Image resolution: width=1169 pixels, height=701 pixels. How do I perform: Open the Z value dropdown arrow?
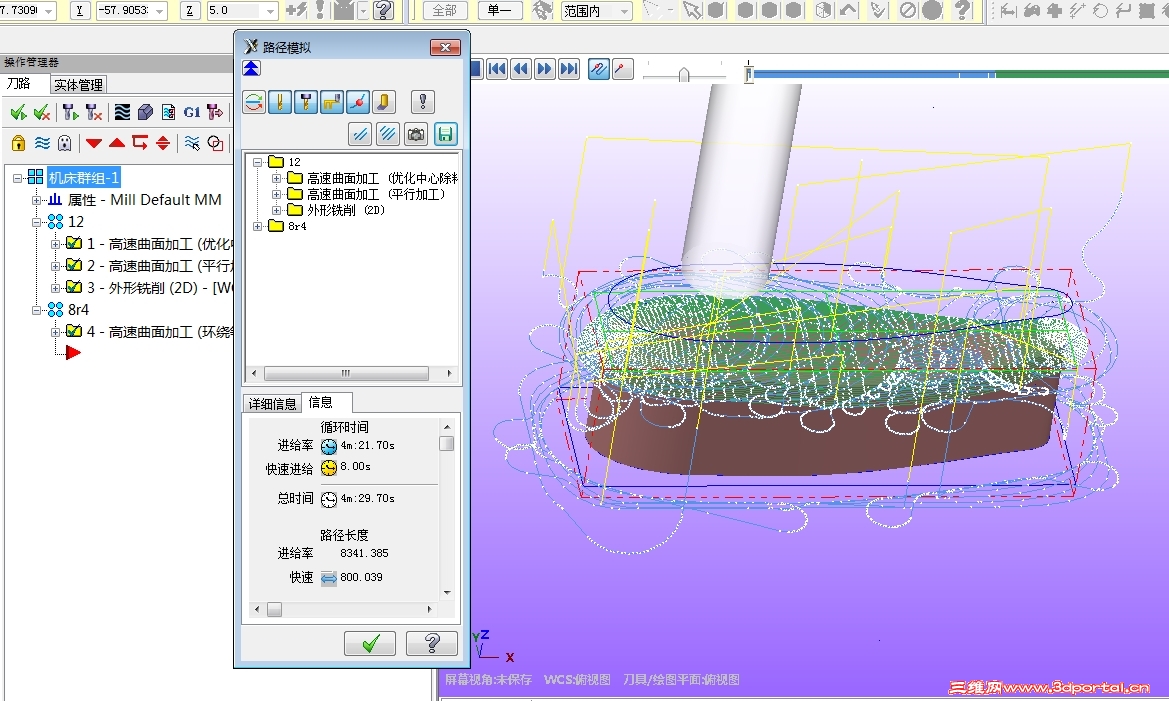point(271,11)
